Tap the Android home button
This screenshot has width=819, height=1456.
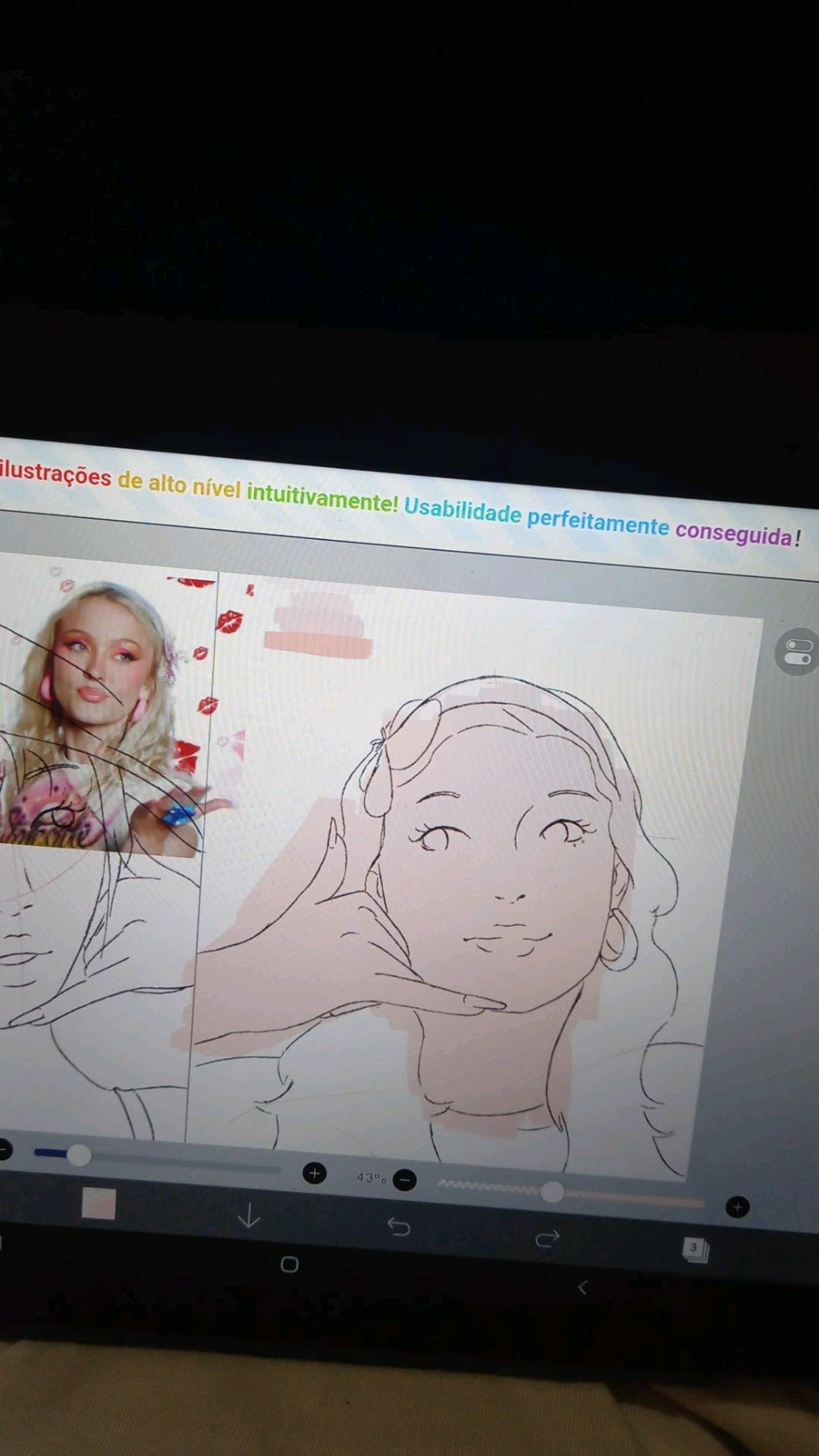coord(289,1264)
